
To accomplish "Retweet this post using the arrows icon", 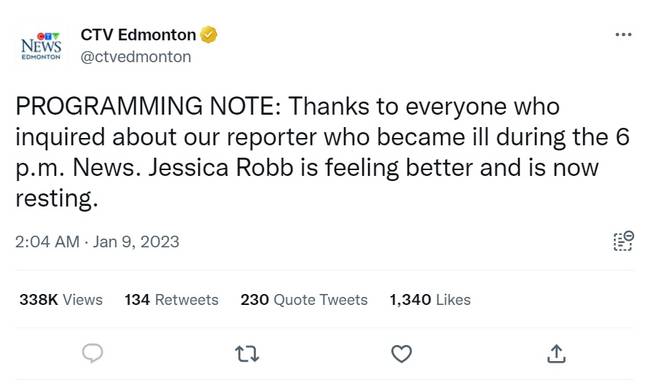I will (x=247, y=354).
